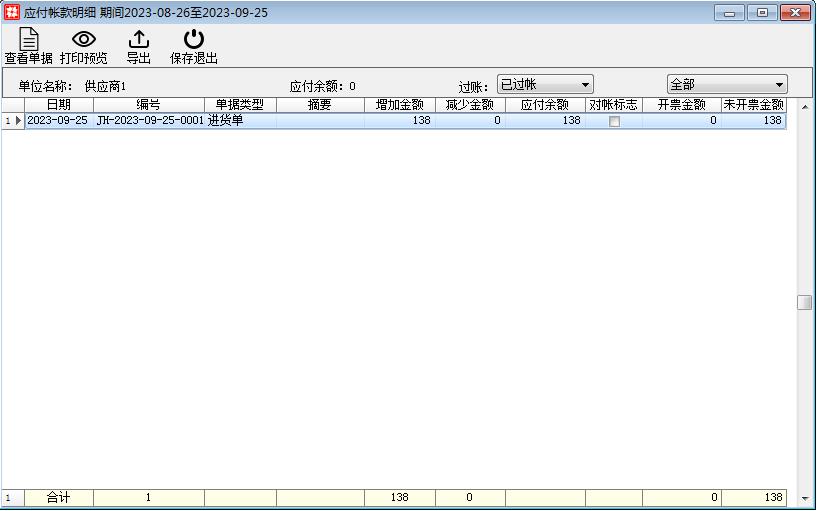The width and height of the screenshot is (817, 511).
Task: Maximize the 应付帐款明细 window
Action: coord(762,12)
